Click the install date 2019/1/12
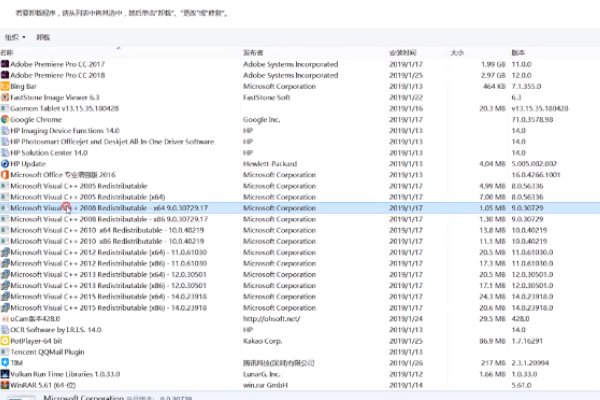Viewport: 600px width, 400px height. tap(406, 374)
